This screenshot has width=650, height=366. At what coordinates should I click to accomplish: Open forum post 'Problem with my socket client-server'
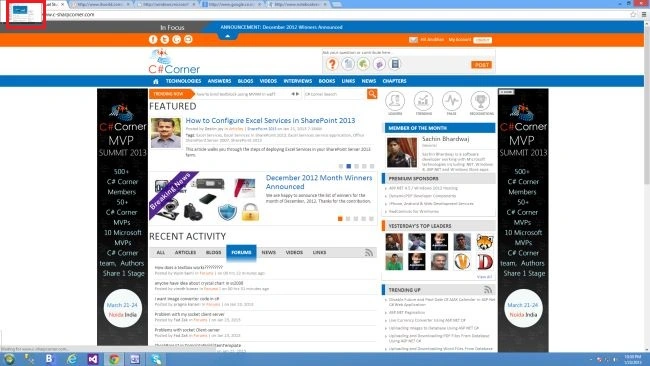tap(189, 314)
